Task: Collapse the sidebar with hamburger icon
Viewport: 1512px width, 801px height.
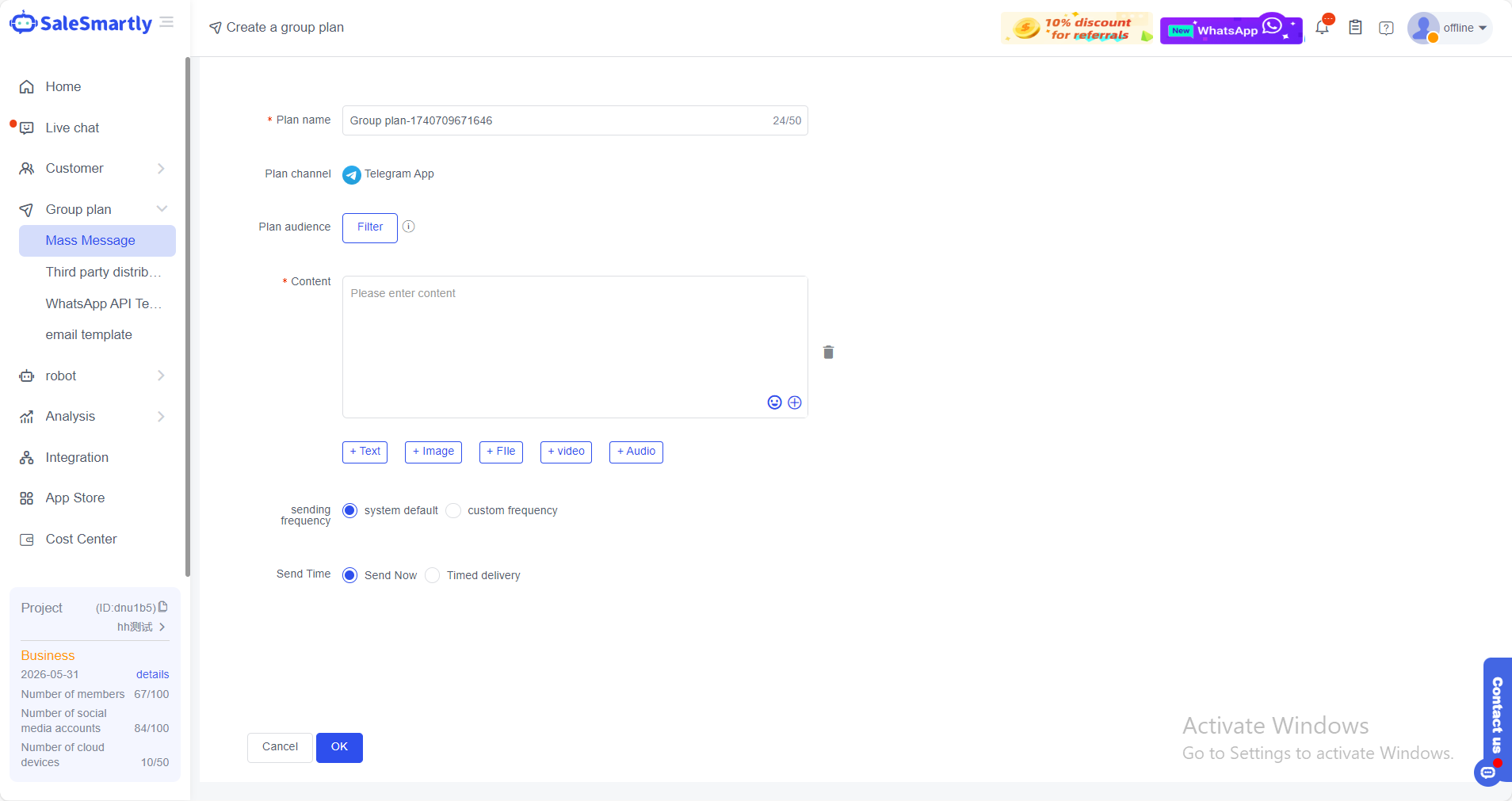Action: (x=166, y=22)
